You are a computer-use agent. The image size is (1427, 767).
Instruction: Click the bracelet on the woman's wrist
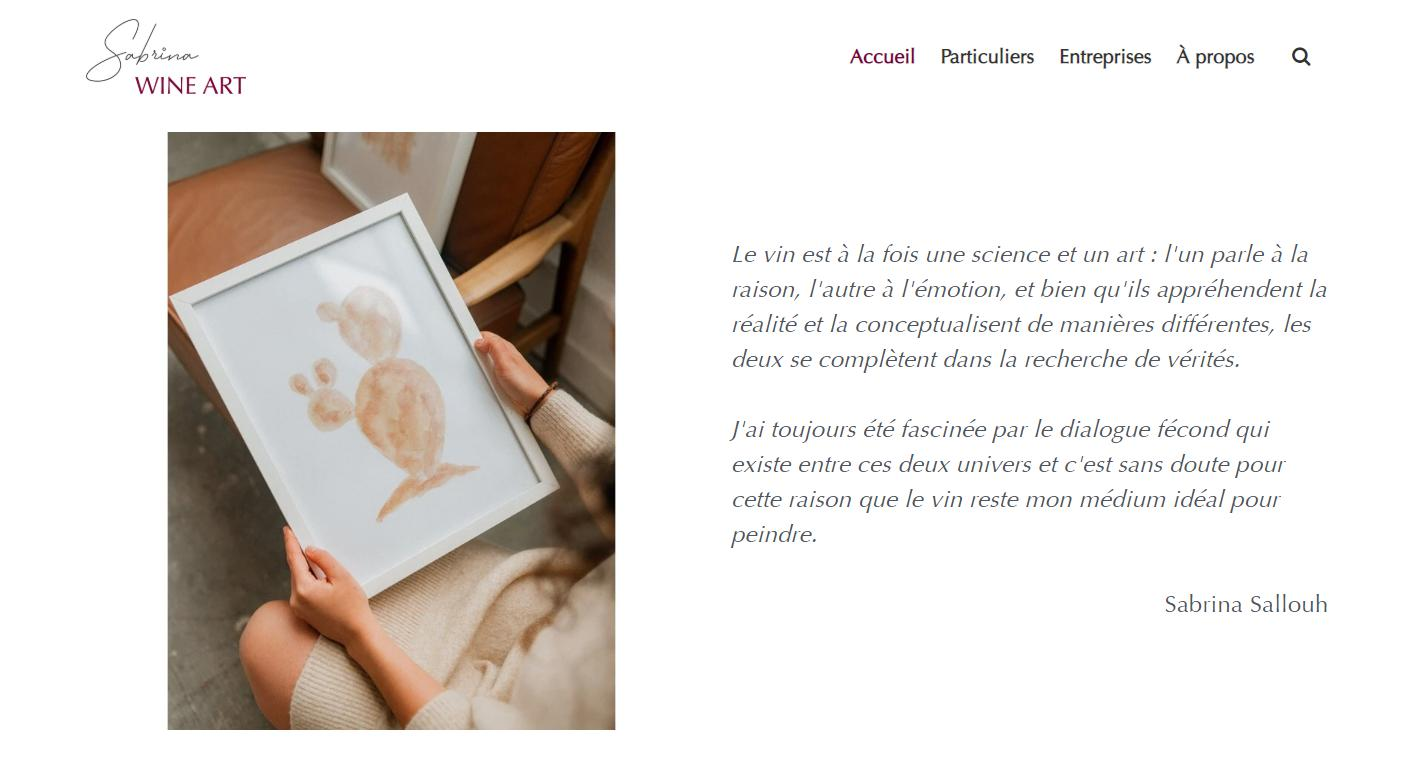pos(543,400)
